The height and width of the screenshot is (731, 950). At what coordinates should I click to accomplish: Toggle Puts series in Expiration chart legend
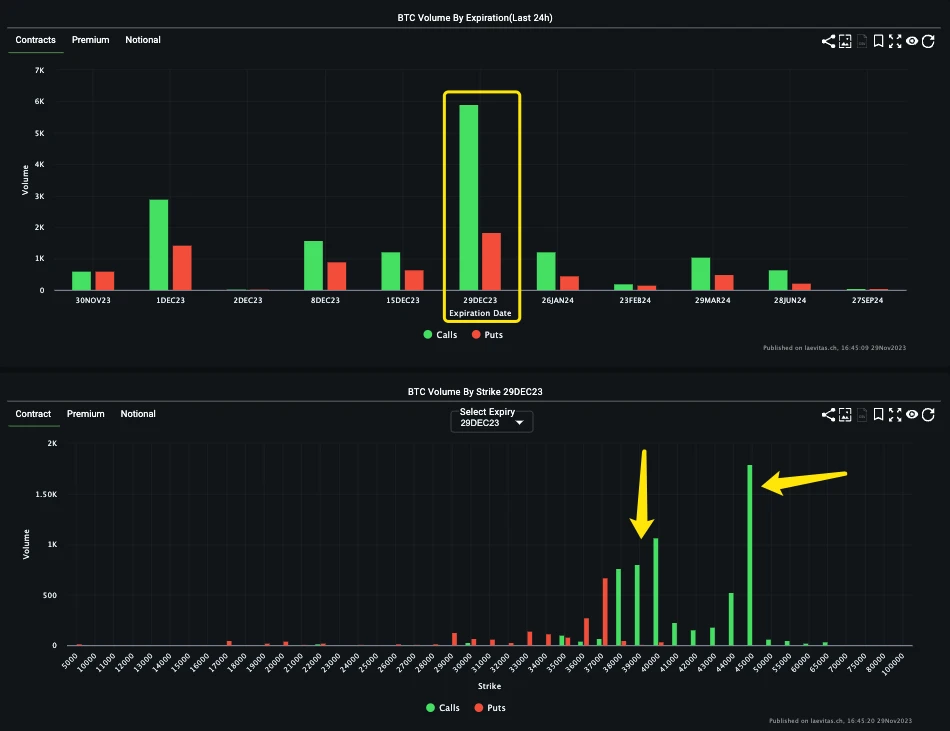(x=487, y=335)
